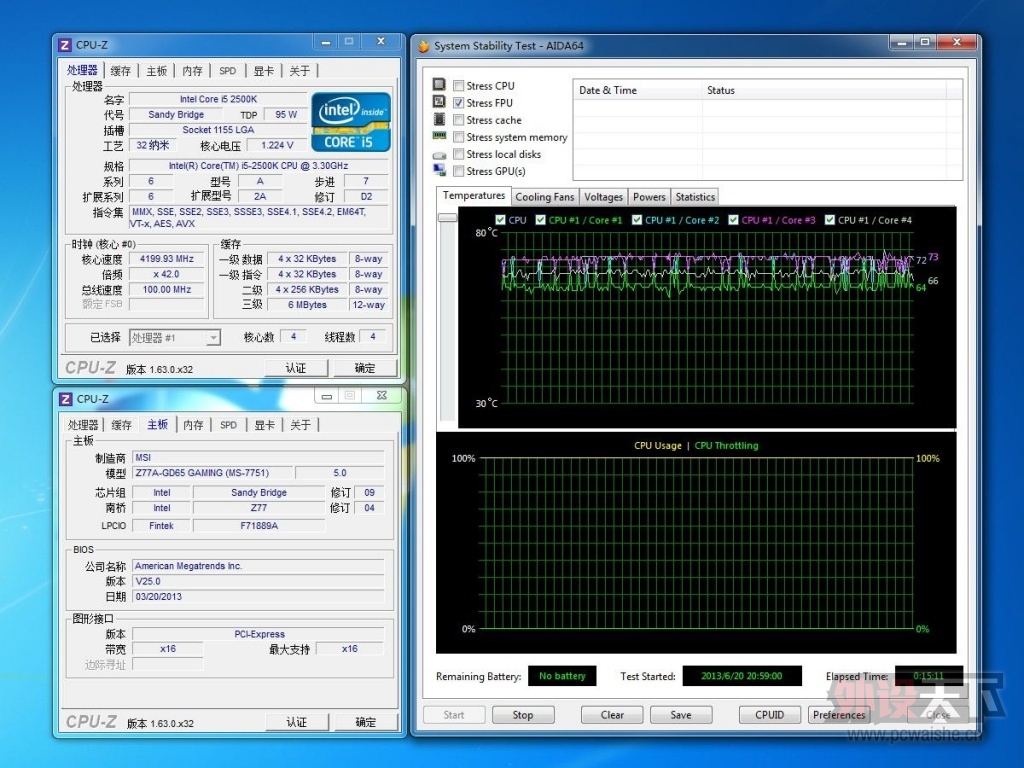Screen dimensions: 1024x768
Task: Click 认证 button in top CPU-Z window
Action: (296, 368)
